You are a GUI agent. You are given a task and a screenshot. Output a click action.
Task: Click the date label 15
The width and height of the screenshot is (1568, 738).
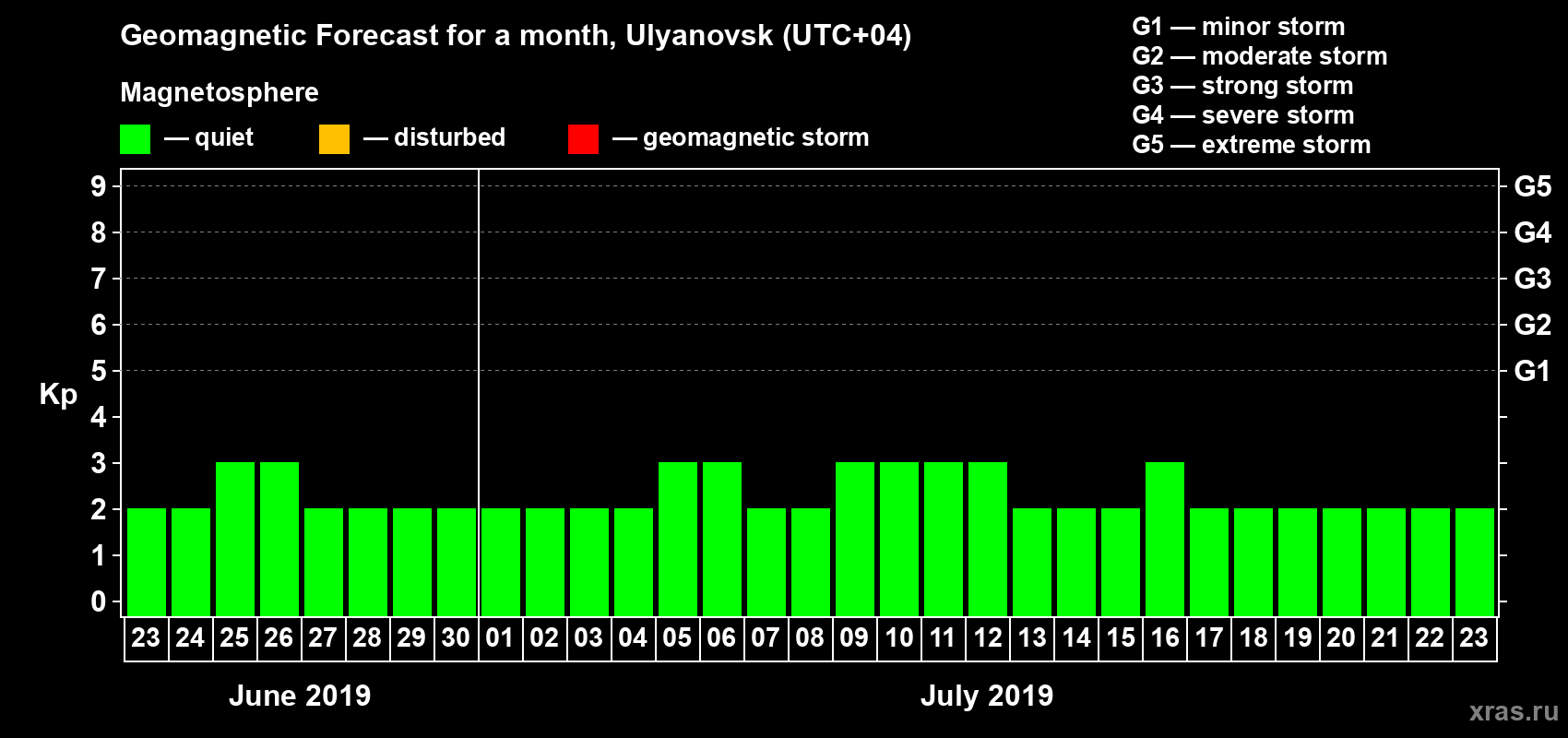[x=1120, y=637]
